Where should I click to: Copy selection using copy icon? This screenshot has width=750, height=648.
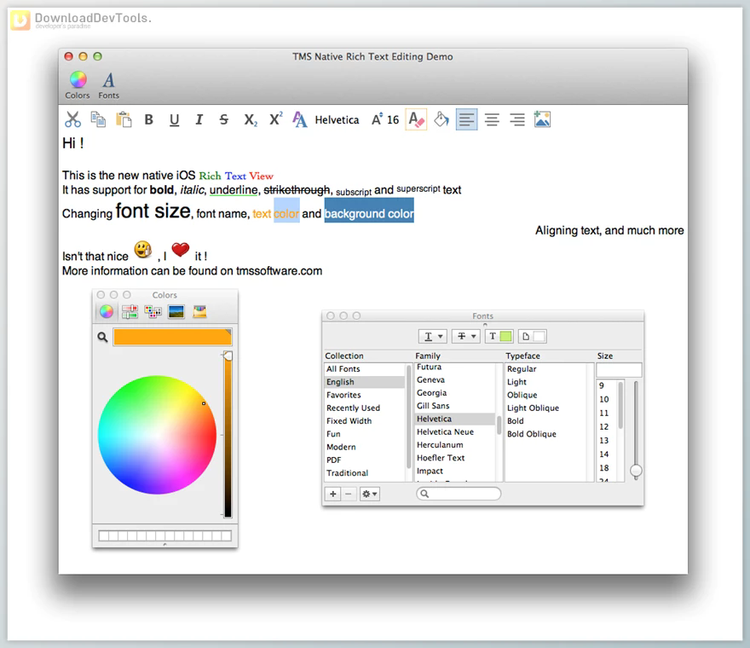98,119
